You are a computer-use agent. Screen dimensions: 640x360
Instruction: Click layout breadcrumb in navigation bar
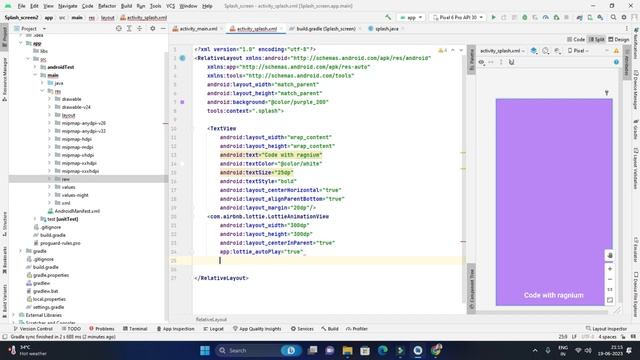[108, 18]
